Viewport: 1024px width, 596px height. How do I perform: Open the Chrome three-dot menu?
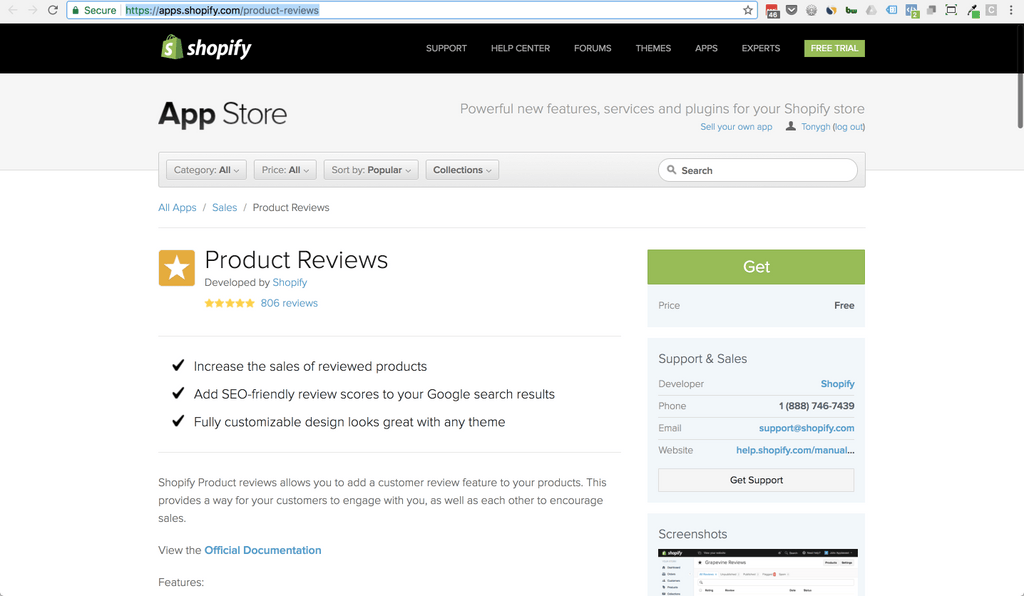tap(1011, 10)
